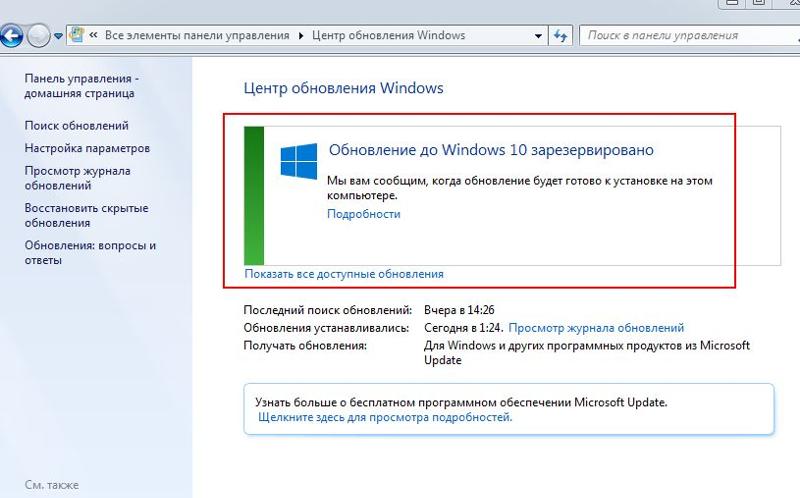Image resolution: width=800 pixels, height=498 pixels.
Task: Click the Windows 10 logo icon
Action: [298, 161]
